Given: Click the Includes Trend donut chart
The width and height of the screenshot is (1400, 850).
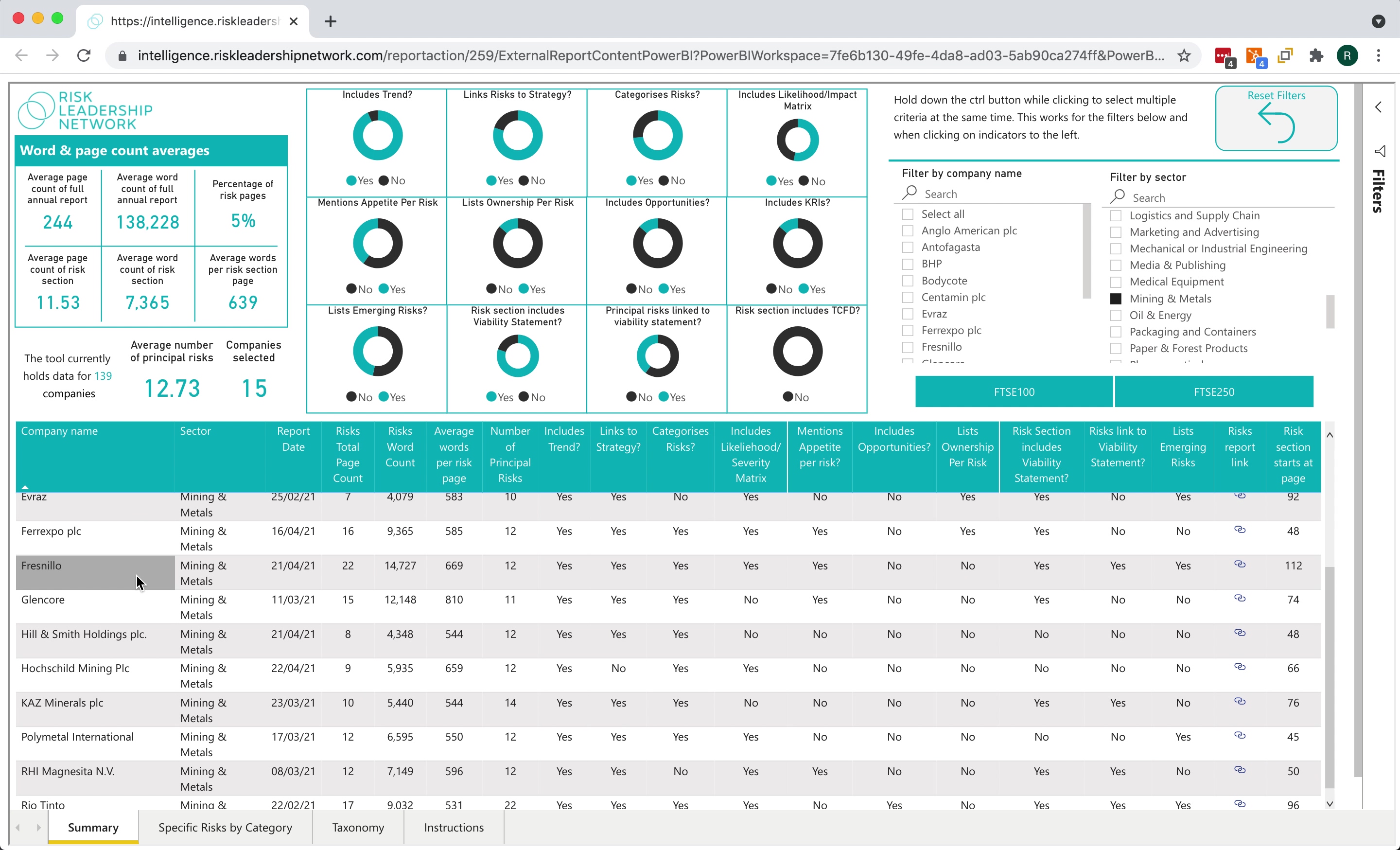Looking at the screenshot, I should (x=377, y=135).
